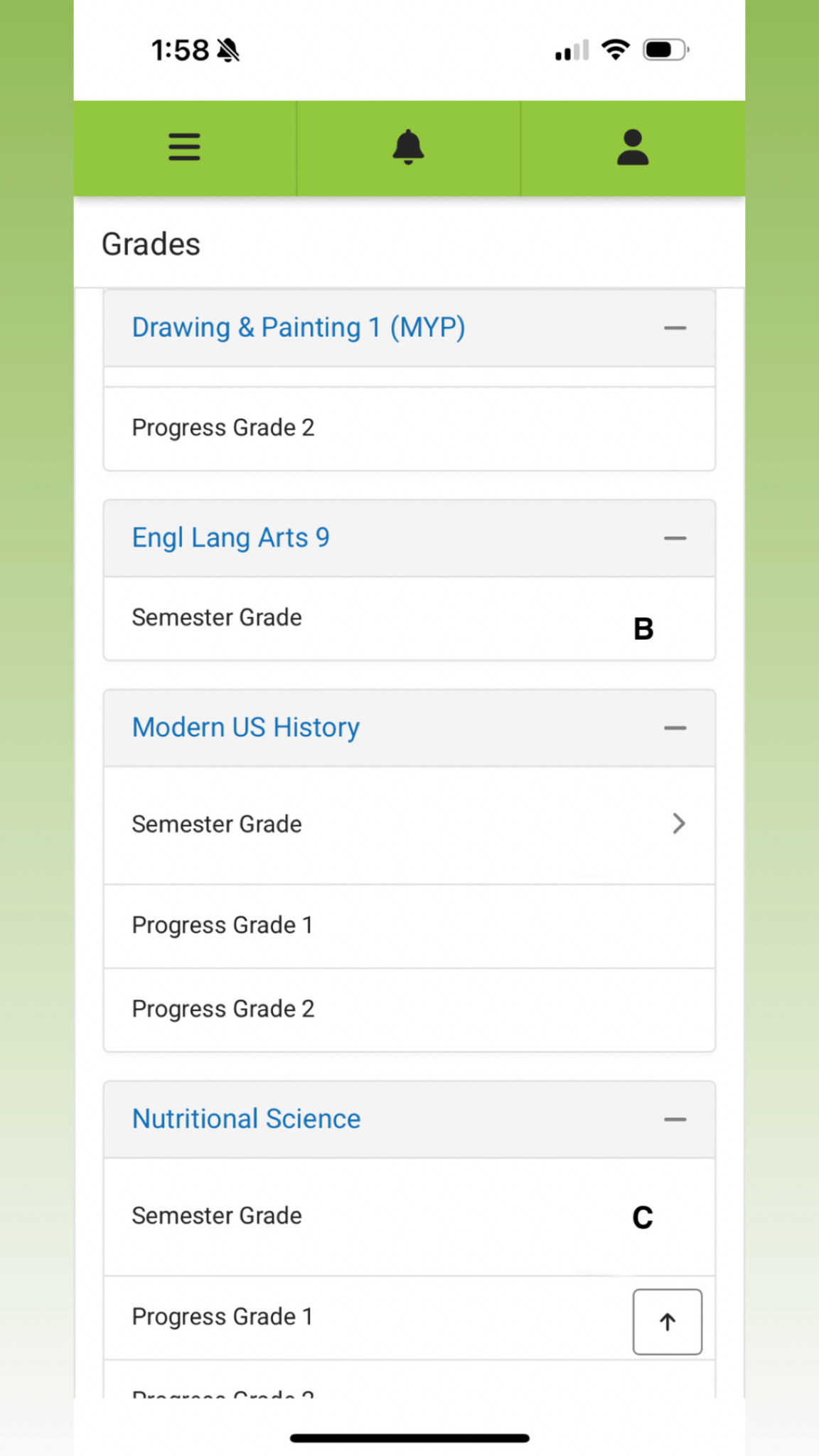
Task: Tap the battery status icon
Action: (x=665, y=50)
